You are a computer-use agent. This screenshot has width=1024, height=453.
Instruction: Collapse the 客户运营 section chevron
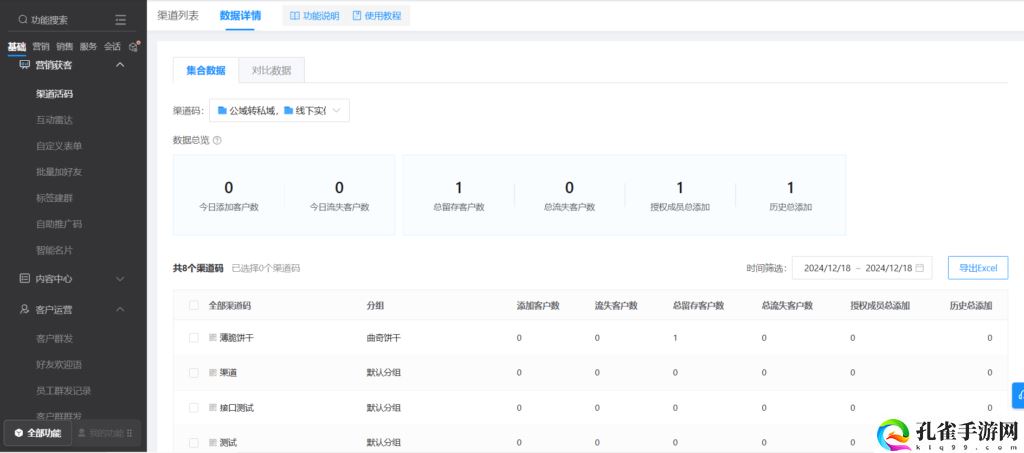click(120, 309)
